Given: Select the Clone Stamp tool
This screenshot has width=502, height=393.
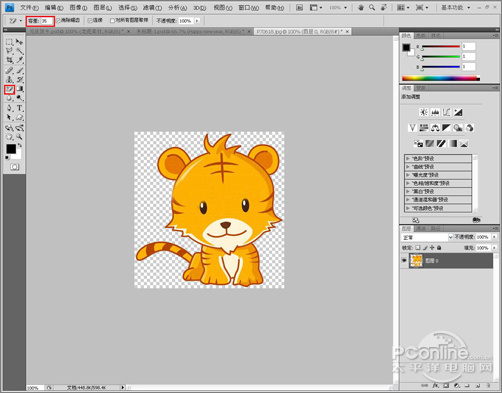Looking at the screenshot, I should pyautogui.click(x=9, y=80).
